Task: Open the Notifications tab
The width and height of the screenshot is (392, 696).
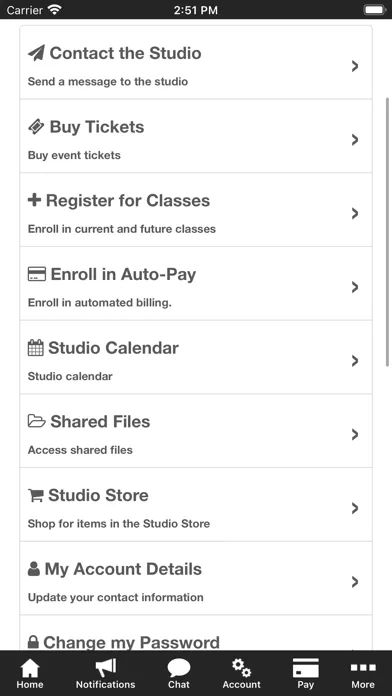Action: [106, 674]
